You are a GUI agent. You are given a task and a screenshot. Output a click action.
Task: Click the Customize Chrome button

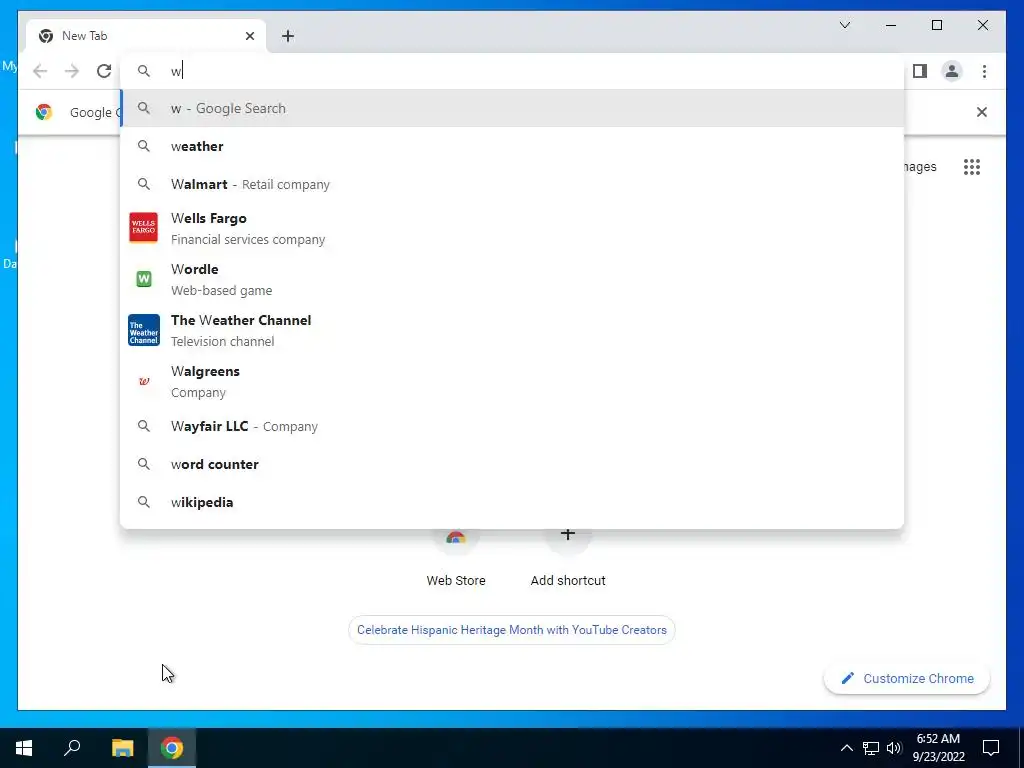pyautogui.click(x=907, y=679)
